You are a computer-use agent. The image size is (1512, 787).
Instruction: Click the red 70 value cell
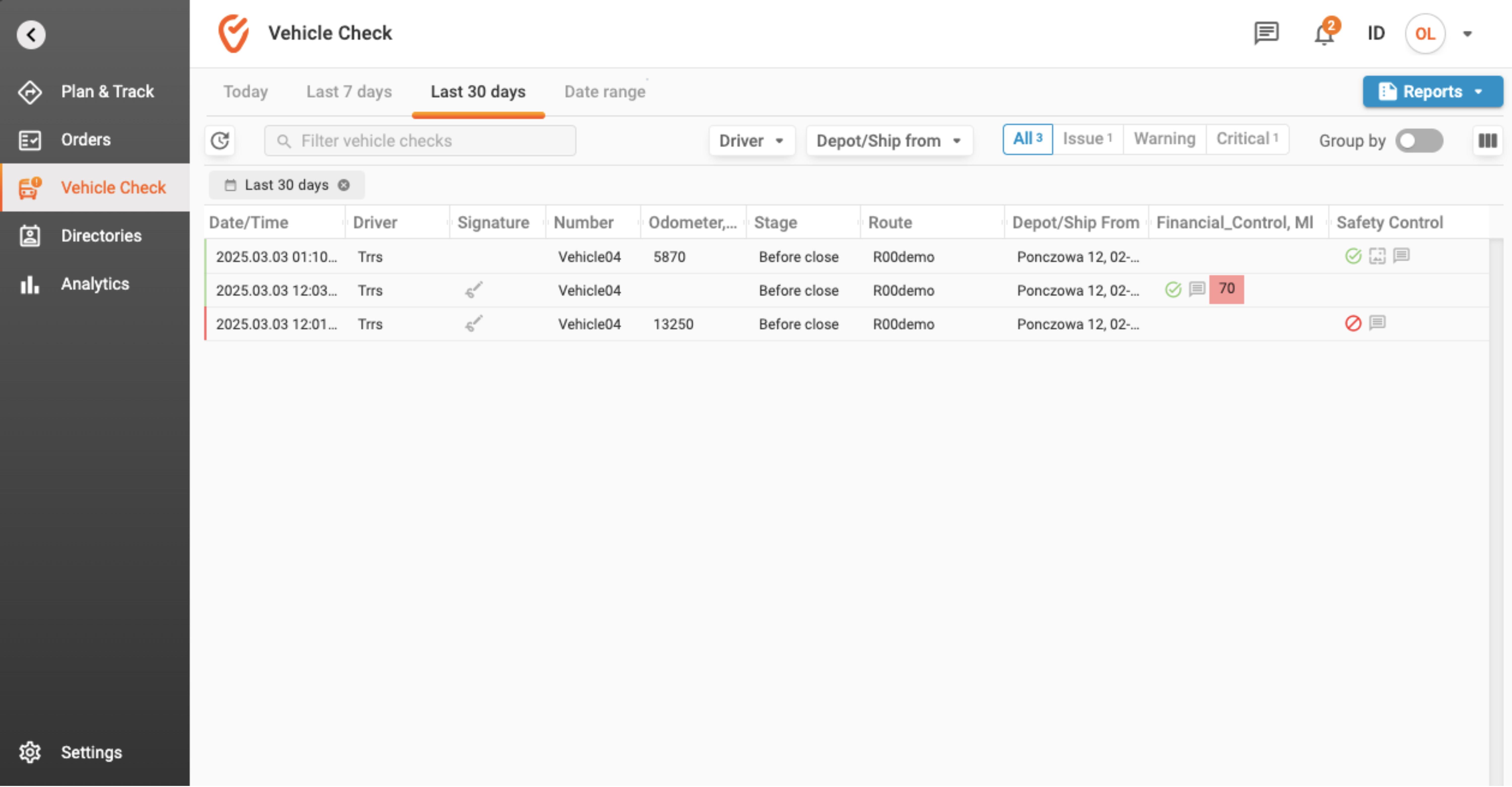[1226, 289]
